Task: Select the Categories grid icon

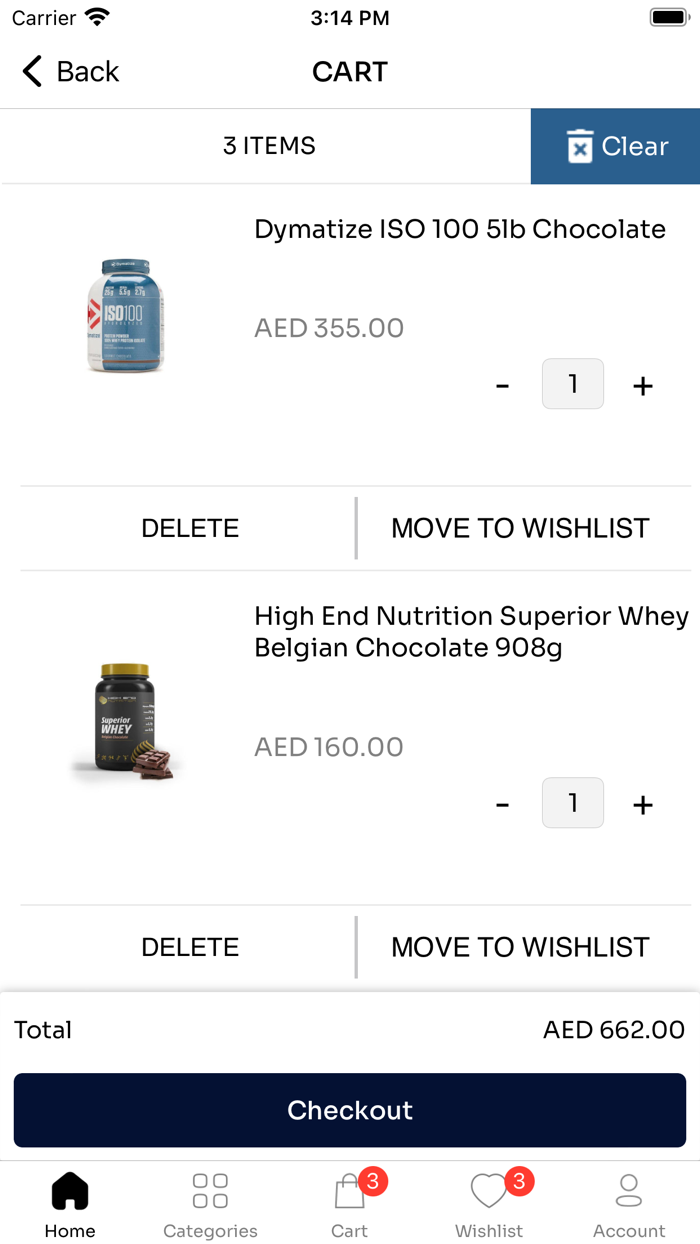Action: click(x=209, y=1190)
